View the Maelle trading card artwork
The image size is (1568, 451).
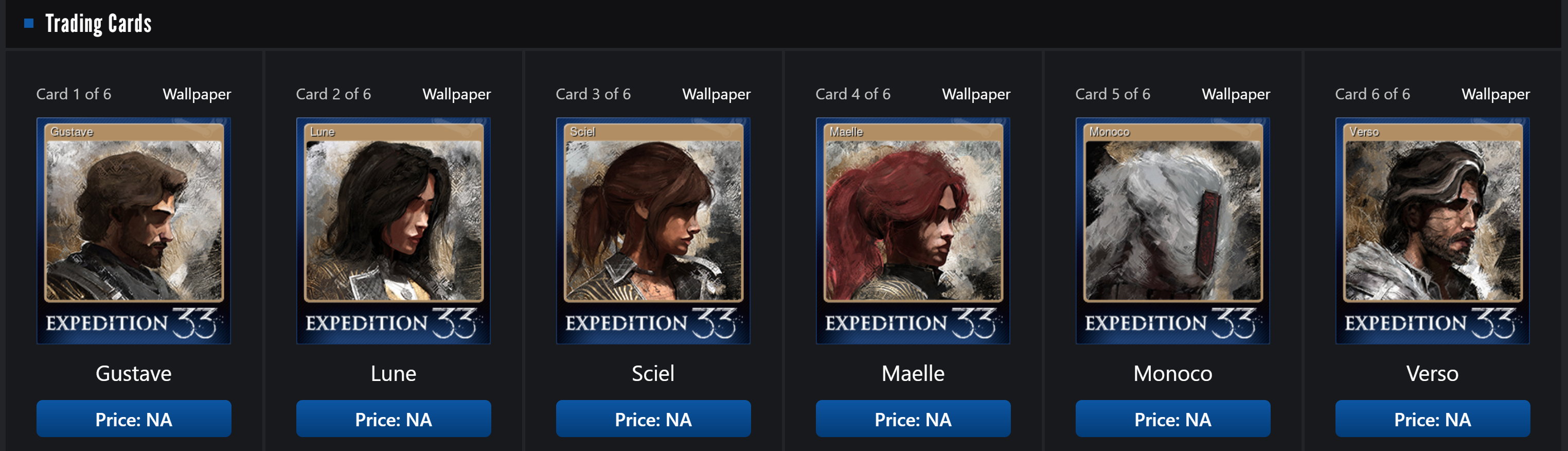[913, 230]
